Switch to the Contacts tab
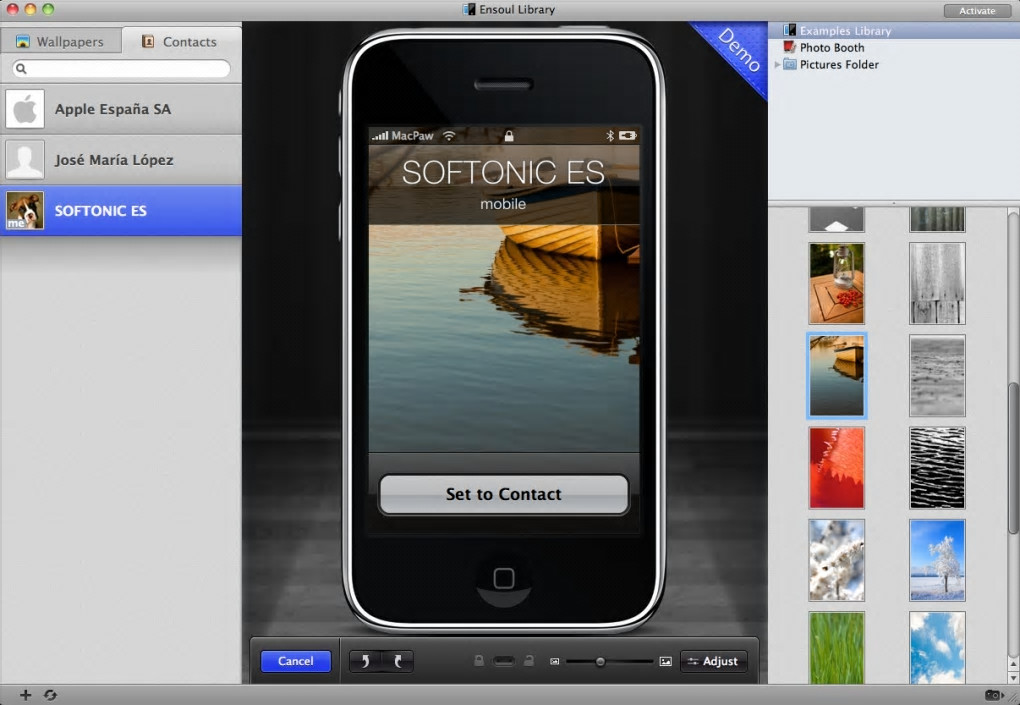Viewport: 1020px width, 705px height. pyautogui.click(x=181, y=42)
